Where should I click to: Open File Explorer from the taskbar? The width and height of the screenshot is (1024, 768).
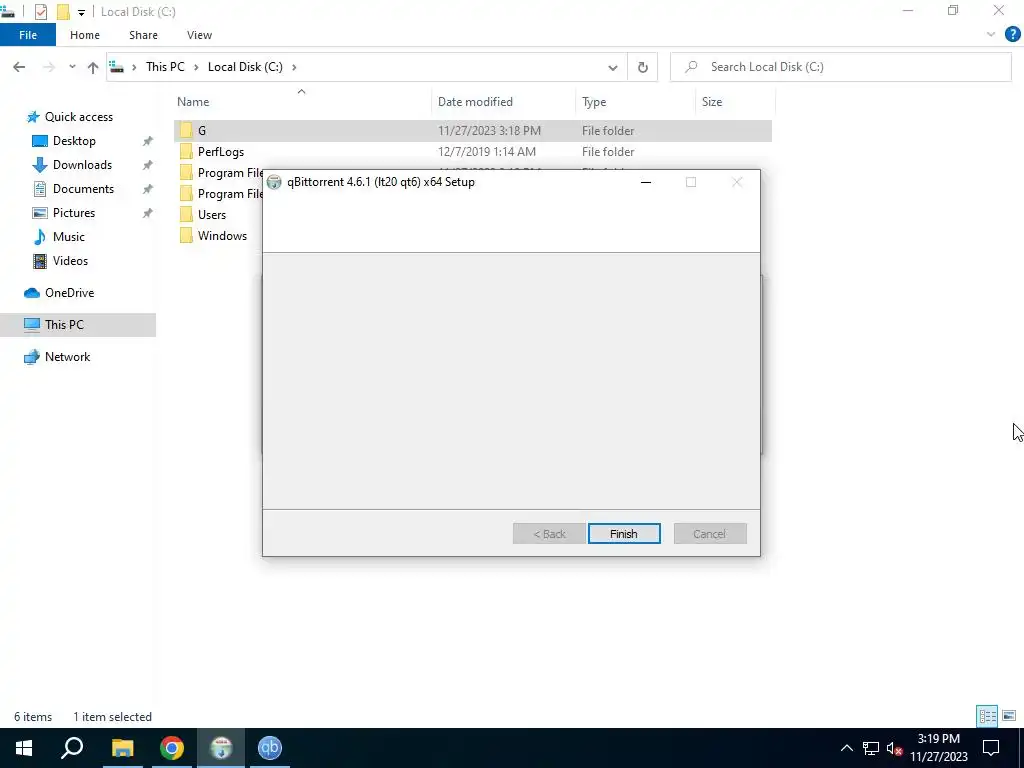(x=122, y=748)
